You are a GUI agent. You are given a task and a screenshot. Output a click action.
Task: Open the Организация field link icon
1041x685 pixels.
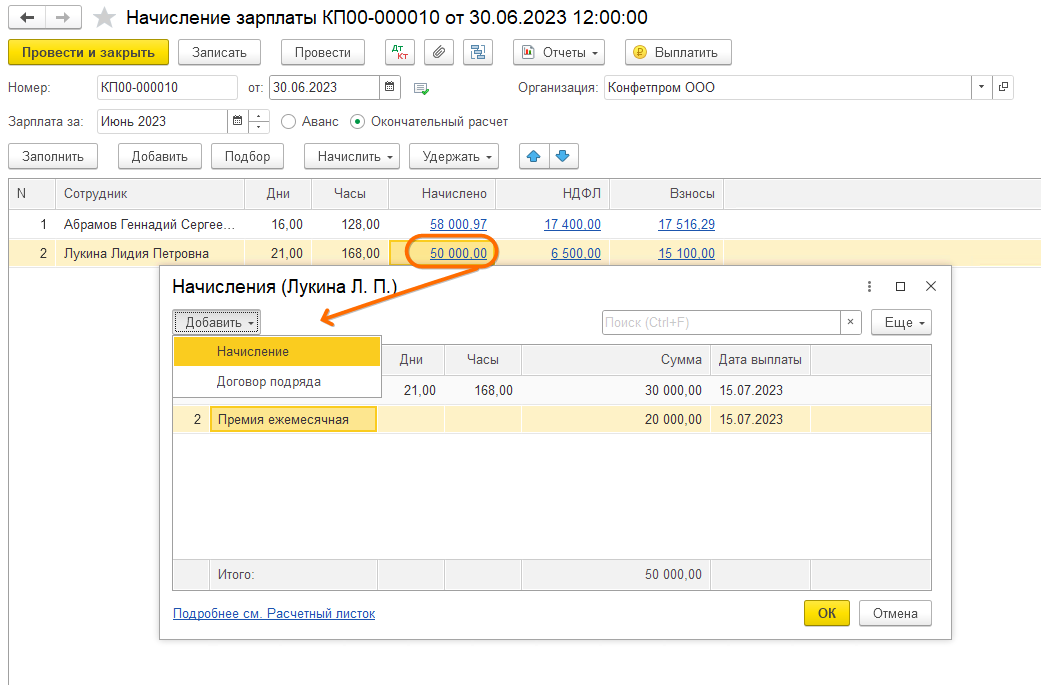click(1003, 87)
